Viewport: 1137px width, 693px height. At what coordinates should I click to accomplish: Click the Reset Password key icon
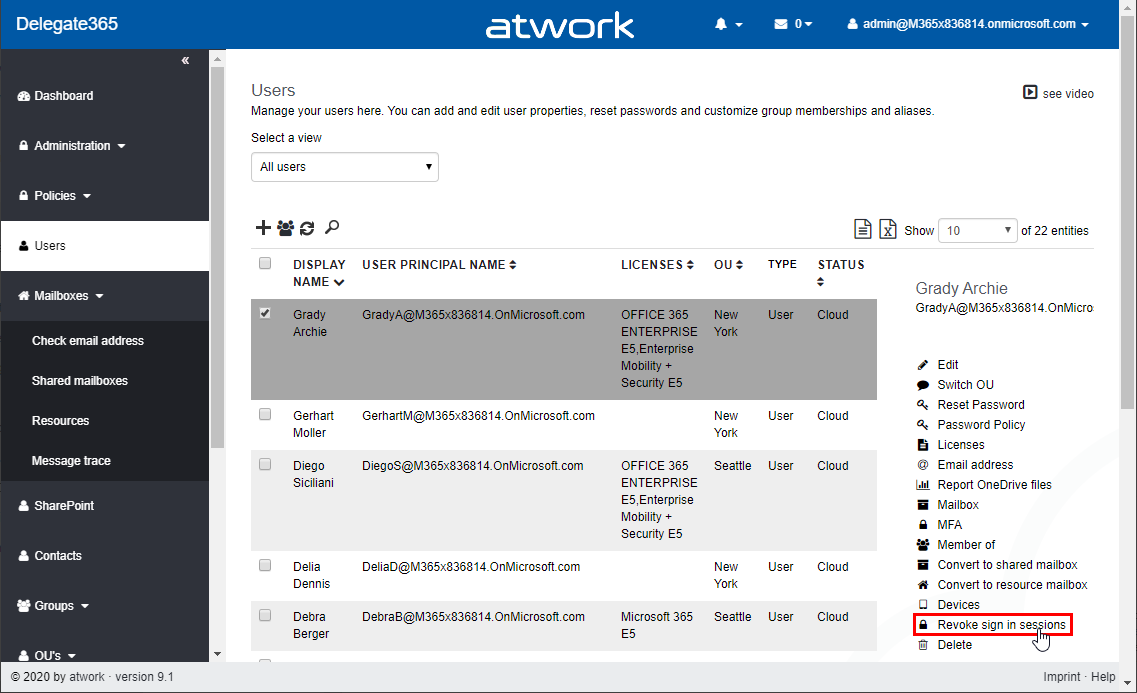[922, 404]
